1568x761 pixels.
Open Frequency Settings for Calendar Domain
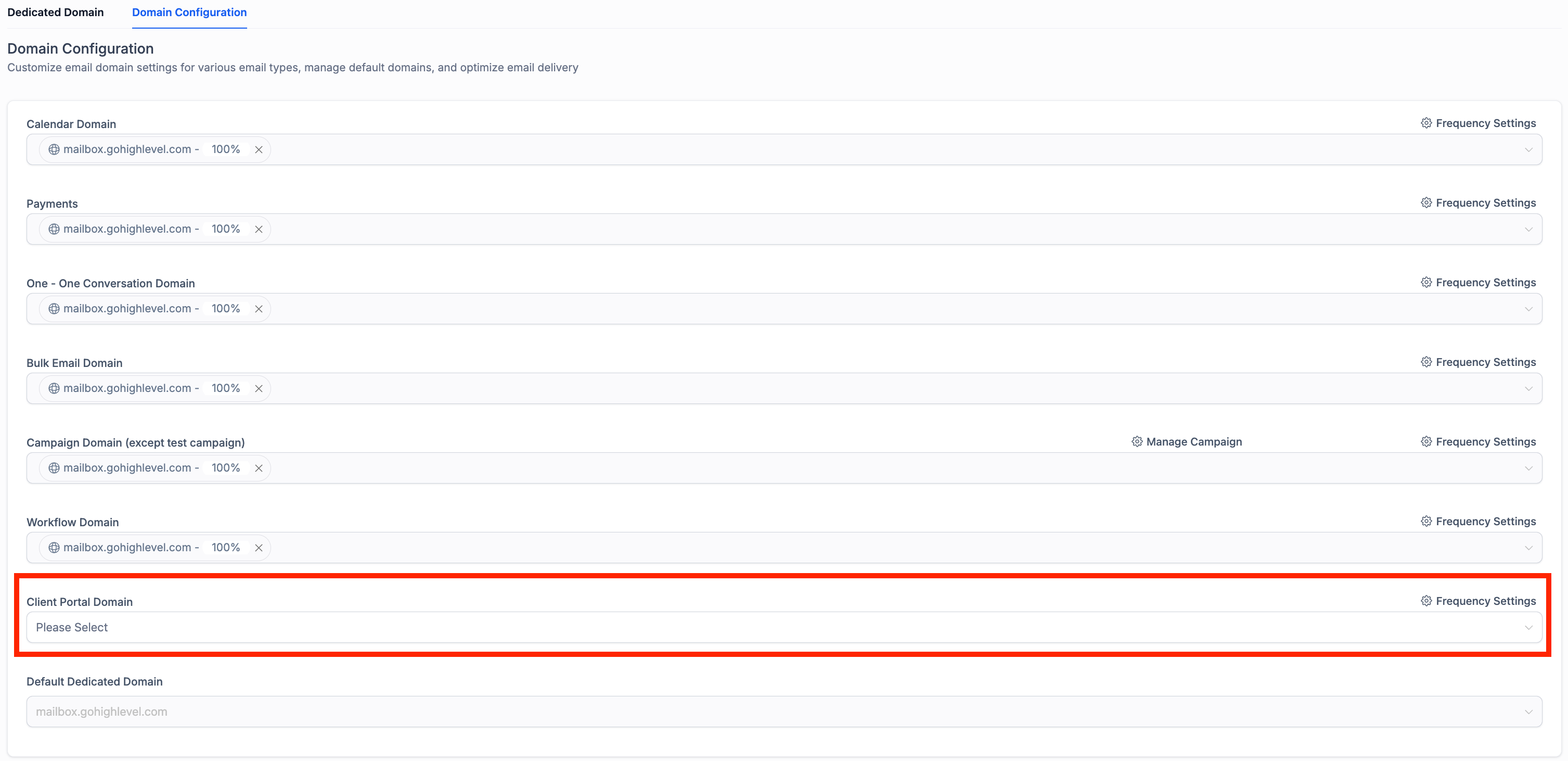click(x=1478, y=123)
